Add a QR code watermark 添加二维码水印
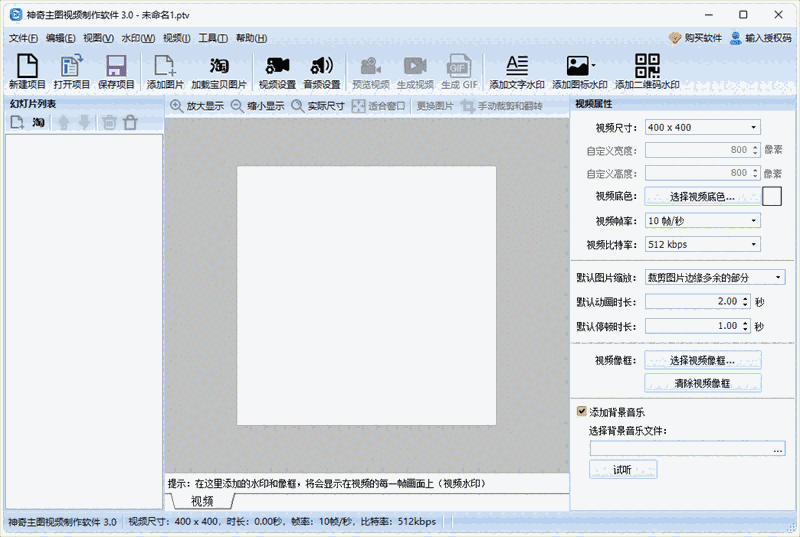 point(647,71)
